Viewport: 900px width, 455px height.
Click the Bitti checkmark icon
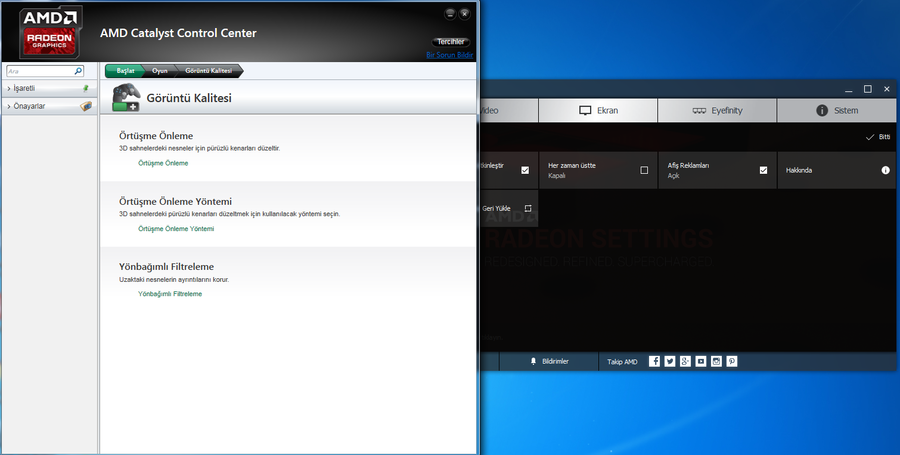click(x=870, y=137)
